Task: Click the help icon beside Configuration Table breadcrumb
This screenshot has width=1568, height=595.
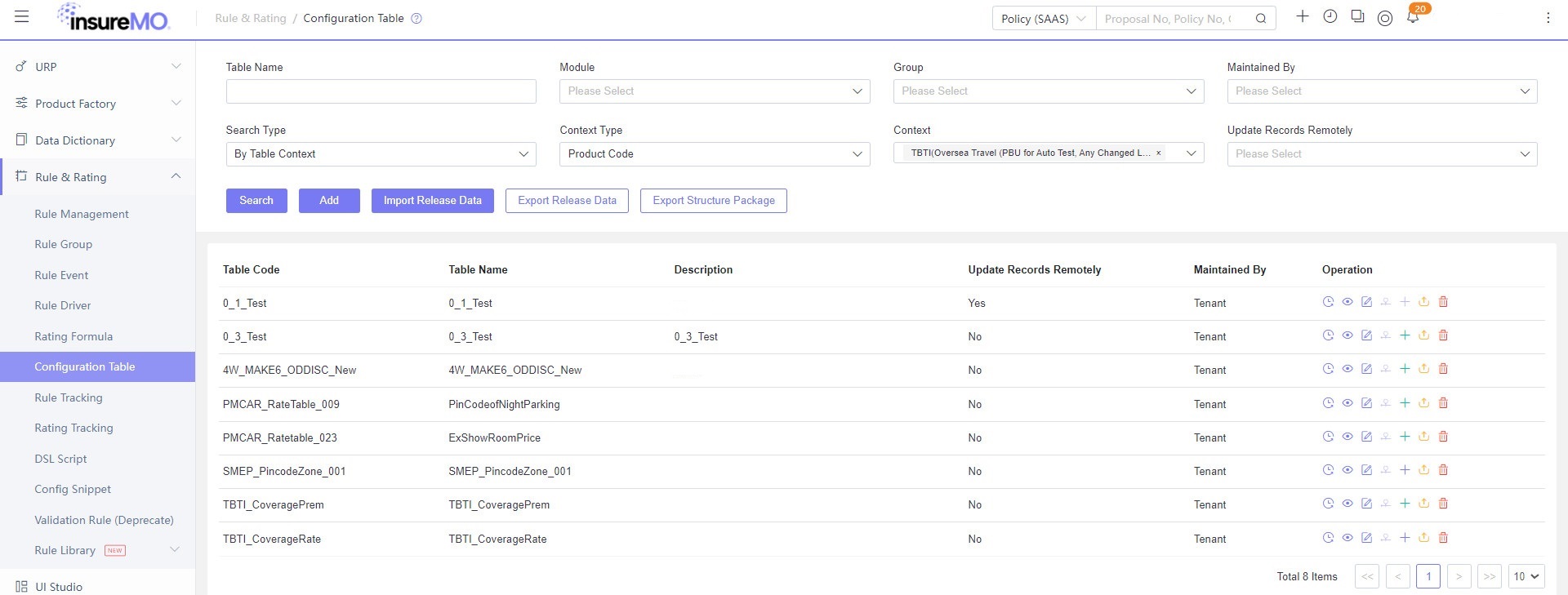Action: click(x=416, y=19)
